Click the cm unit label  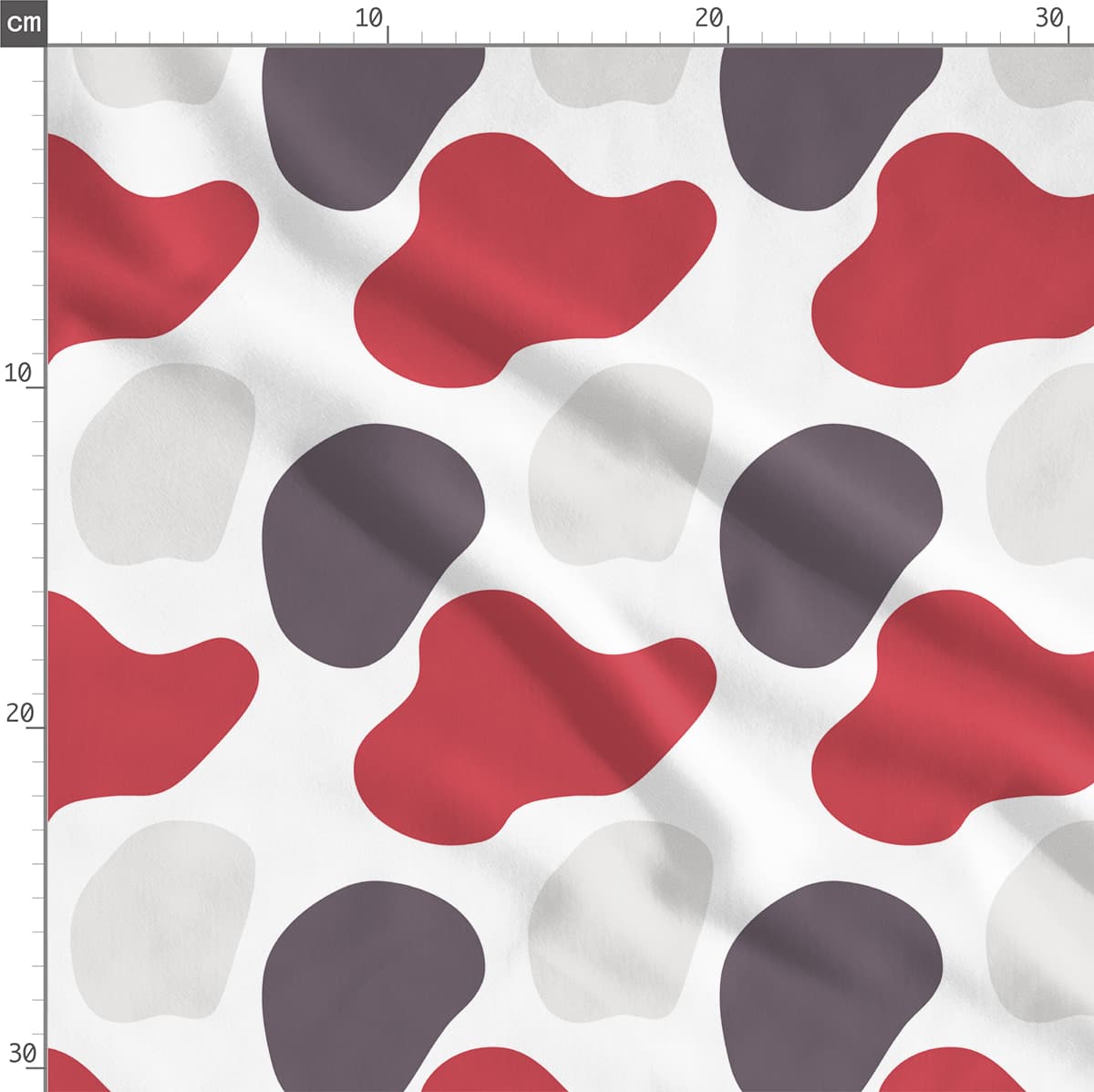pos(23,22)
